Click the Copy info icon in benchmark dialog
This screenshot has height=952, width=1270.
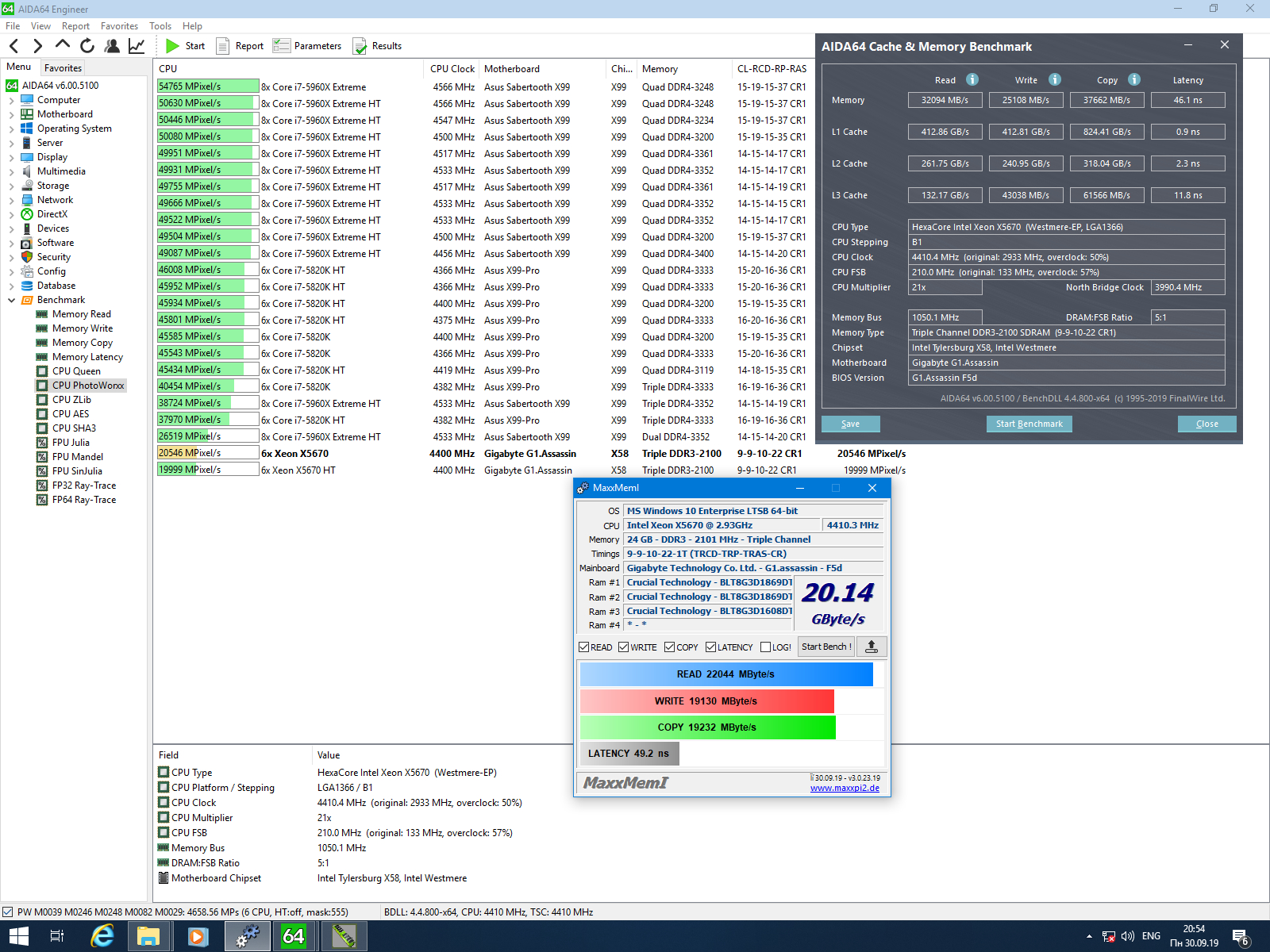[x=1134, y=79]
